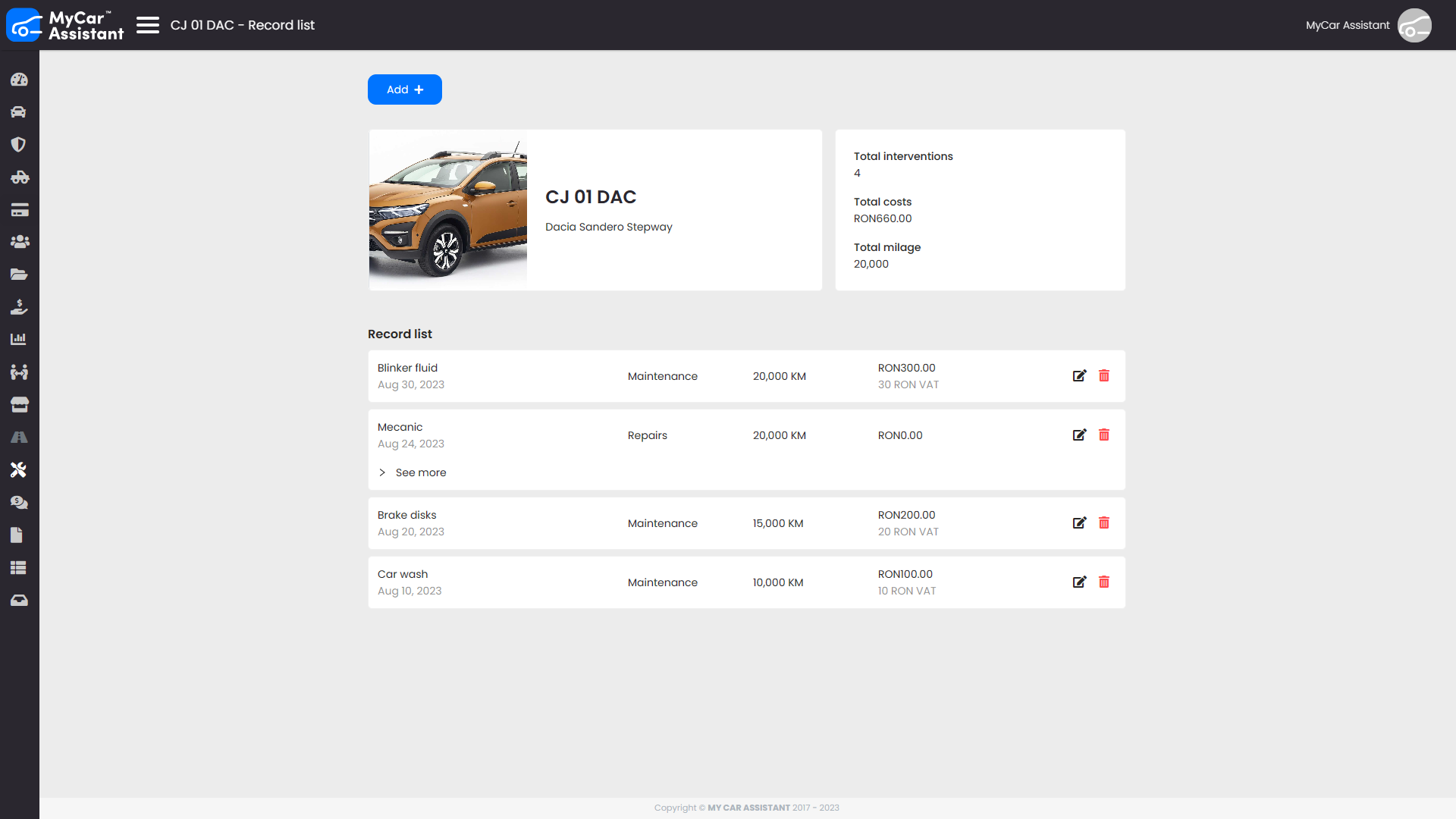Open the open-folder icon in sidebar
The image size is (1456, 819).
(19, 275)
